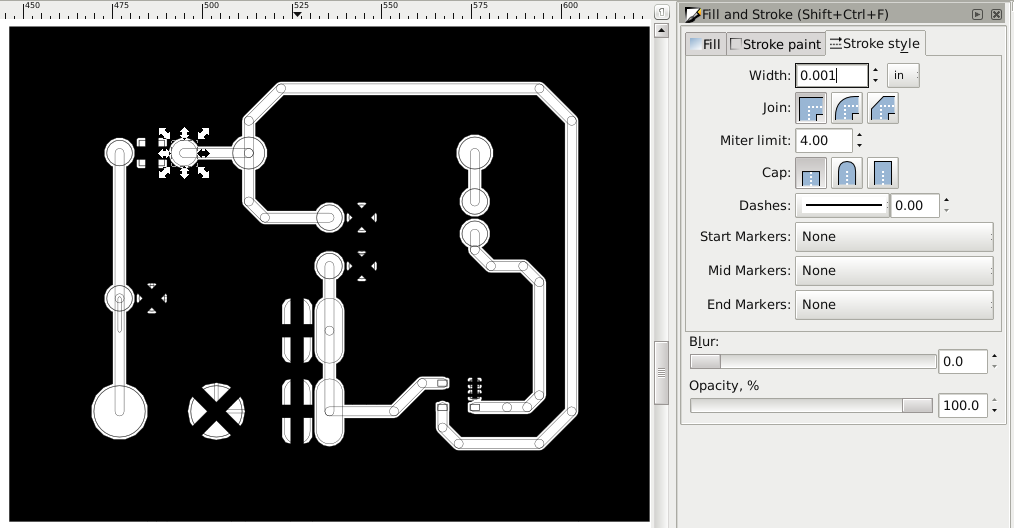Increase the dash offset value
The image size is (1014, 528).
click(946, 201)
